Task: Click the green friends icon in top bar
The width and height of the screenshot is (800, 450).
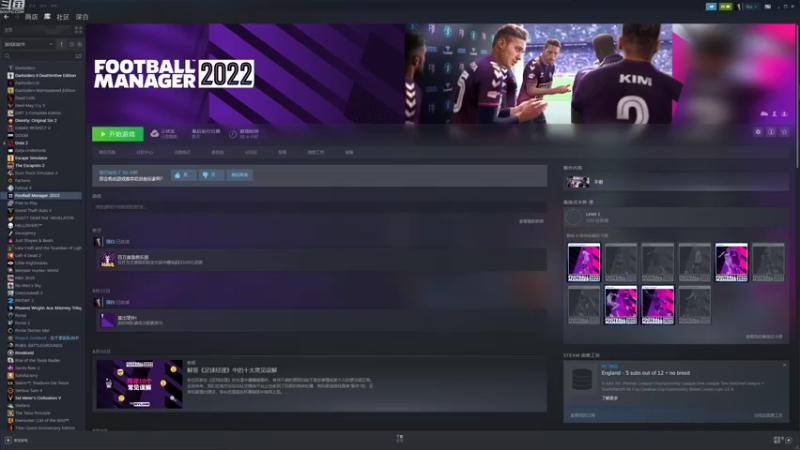Action: pos(725,7)
